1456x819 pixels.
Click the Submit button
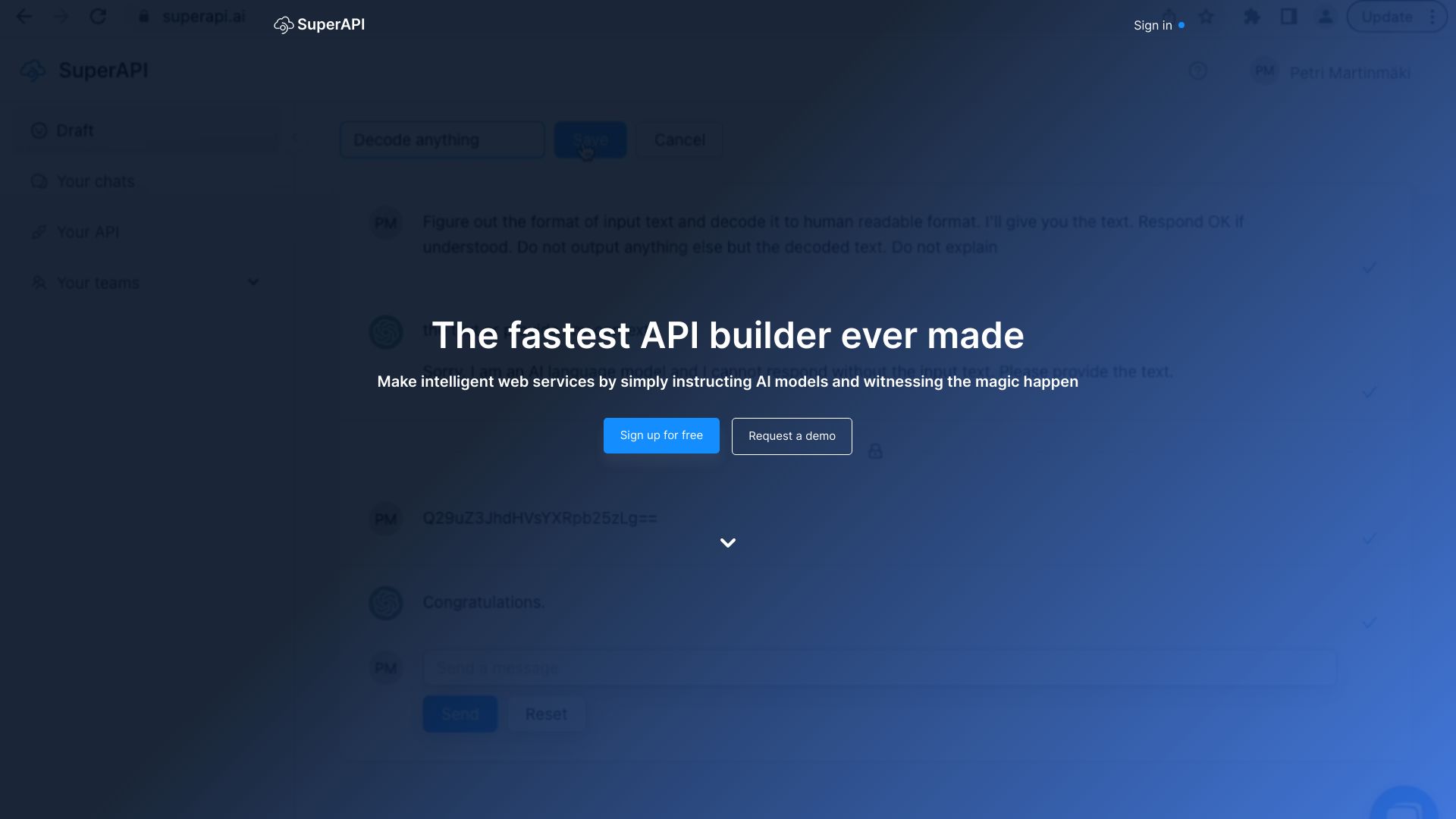pos(459,714)
